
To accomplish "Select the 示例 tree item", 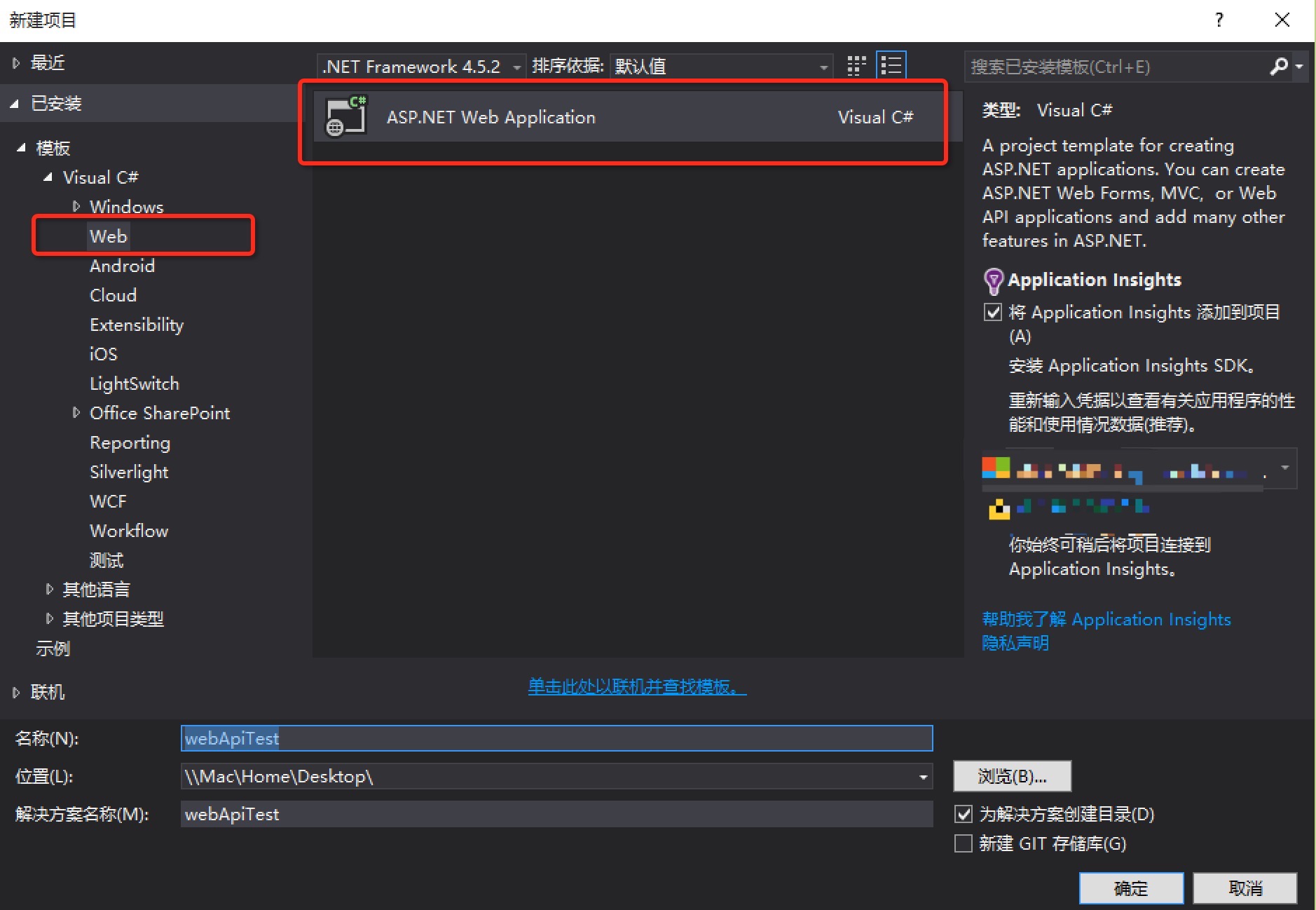I will [x=53, y=648].
